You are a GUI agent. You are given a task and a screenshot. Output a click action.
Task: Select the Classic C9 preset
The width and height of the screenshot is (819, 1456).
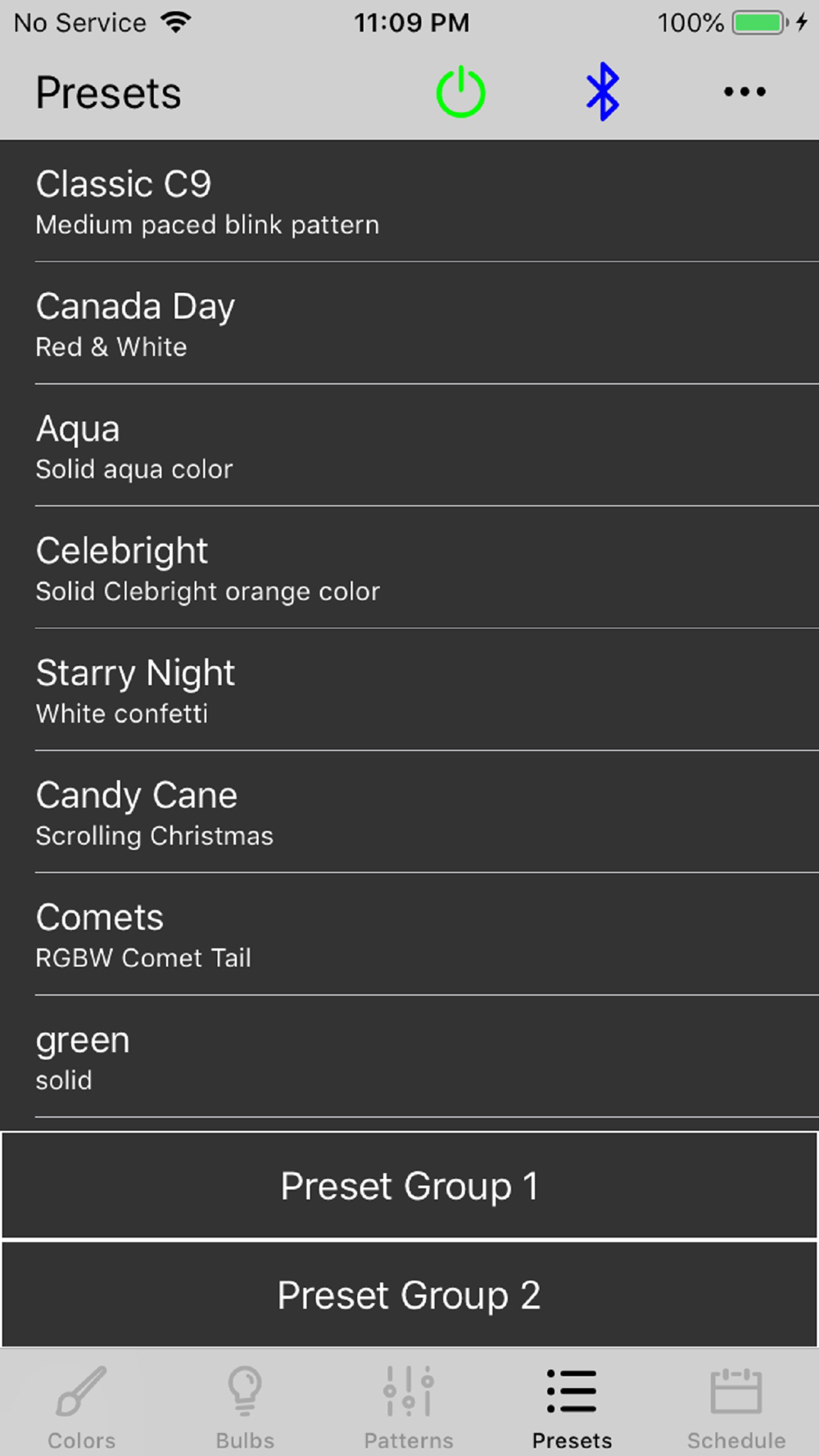tap(409, 201)
